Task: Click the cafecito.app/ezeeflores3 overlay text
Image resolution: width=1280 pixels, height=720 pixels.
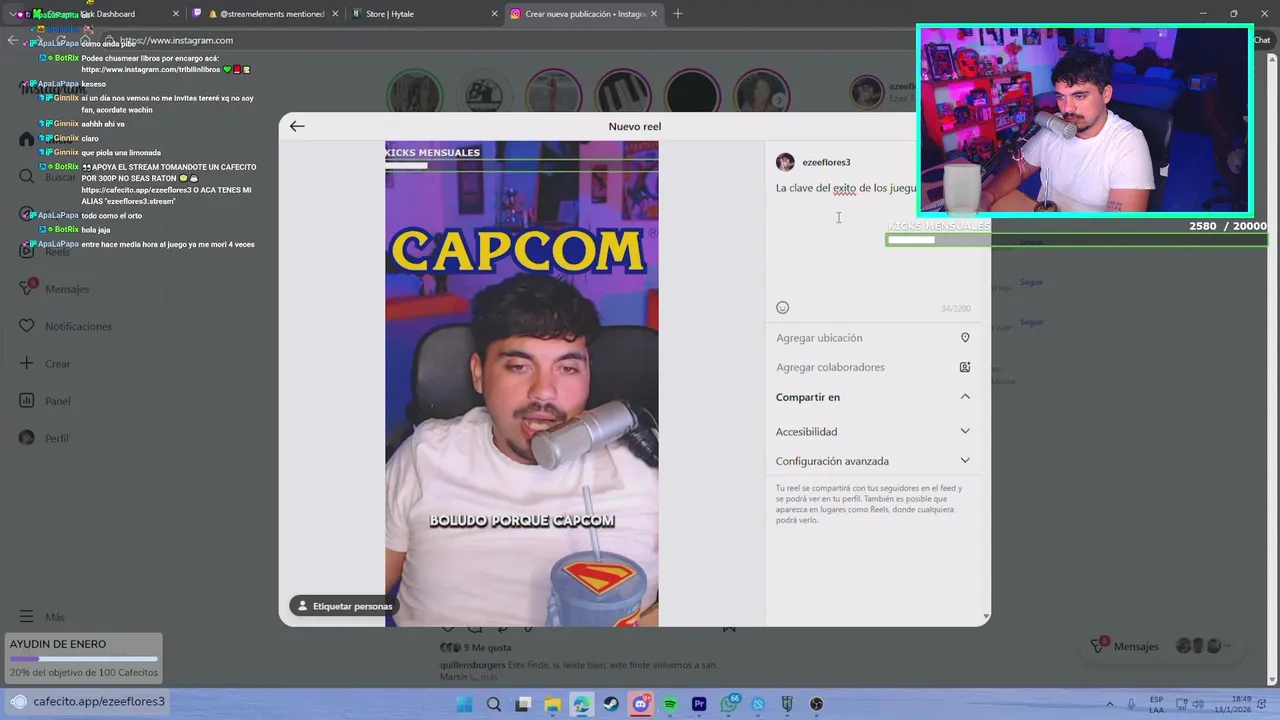Action: point(99,701)
